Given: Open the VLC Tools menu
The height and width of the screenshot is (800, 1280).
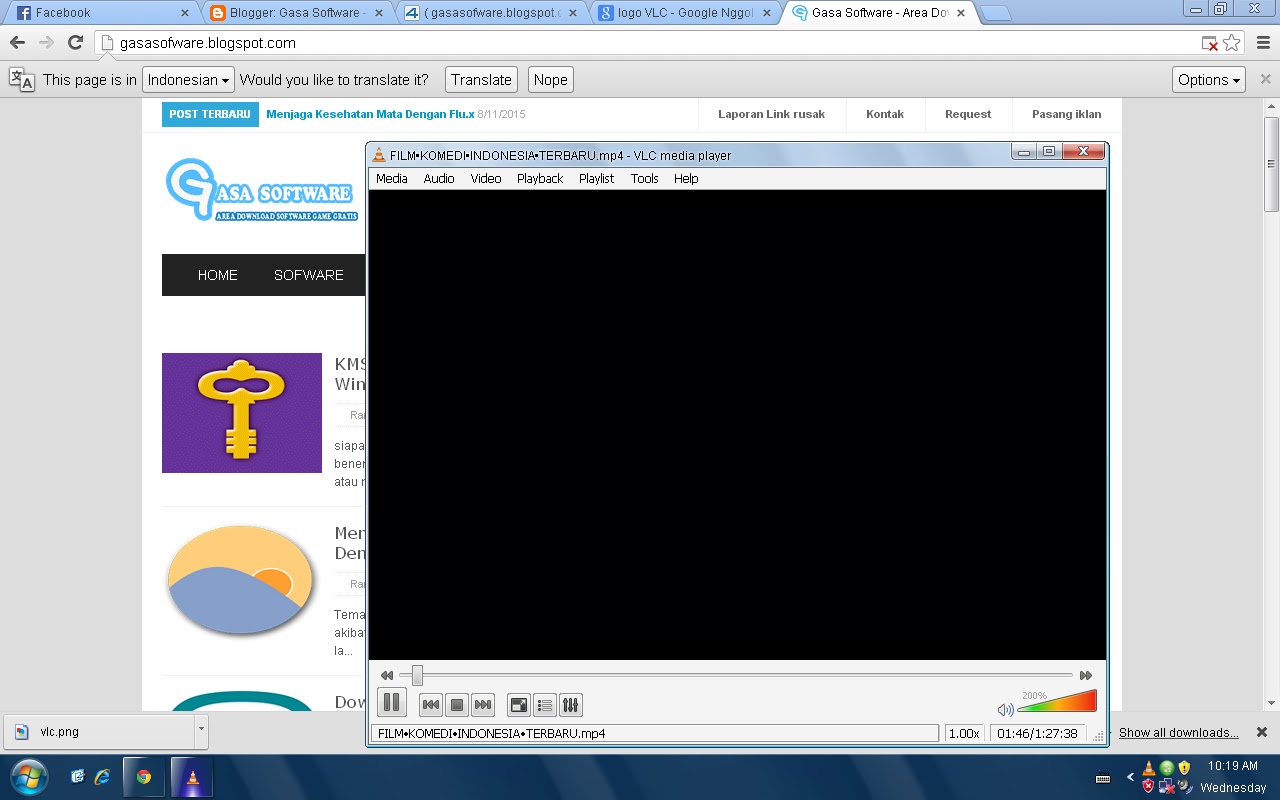Looking at the screenshot, I should (644, 178).
